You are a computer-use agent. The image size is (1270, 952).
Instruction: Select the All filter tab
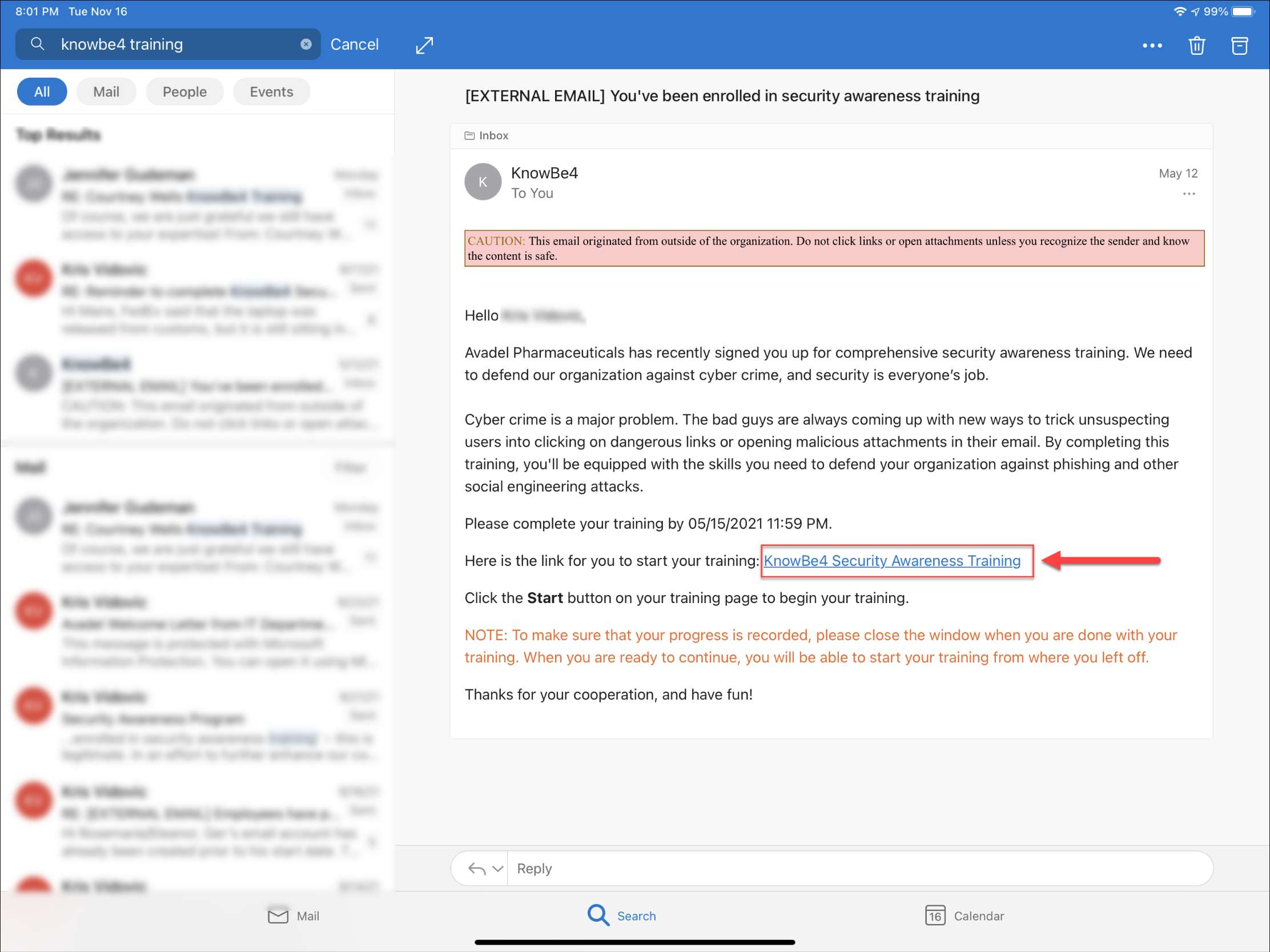pos(42,92)
